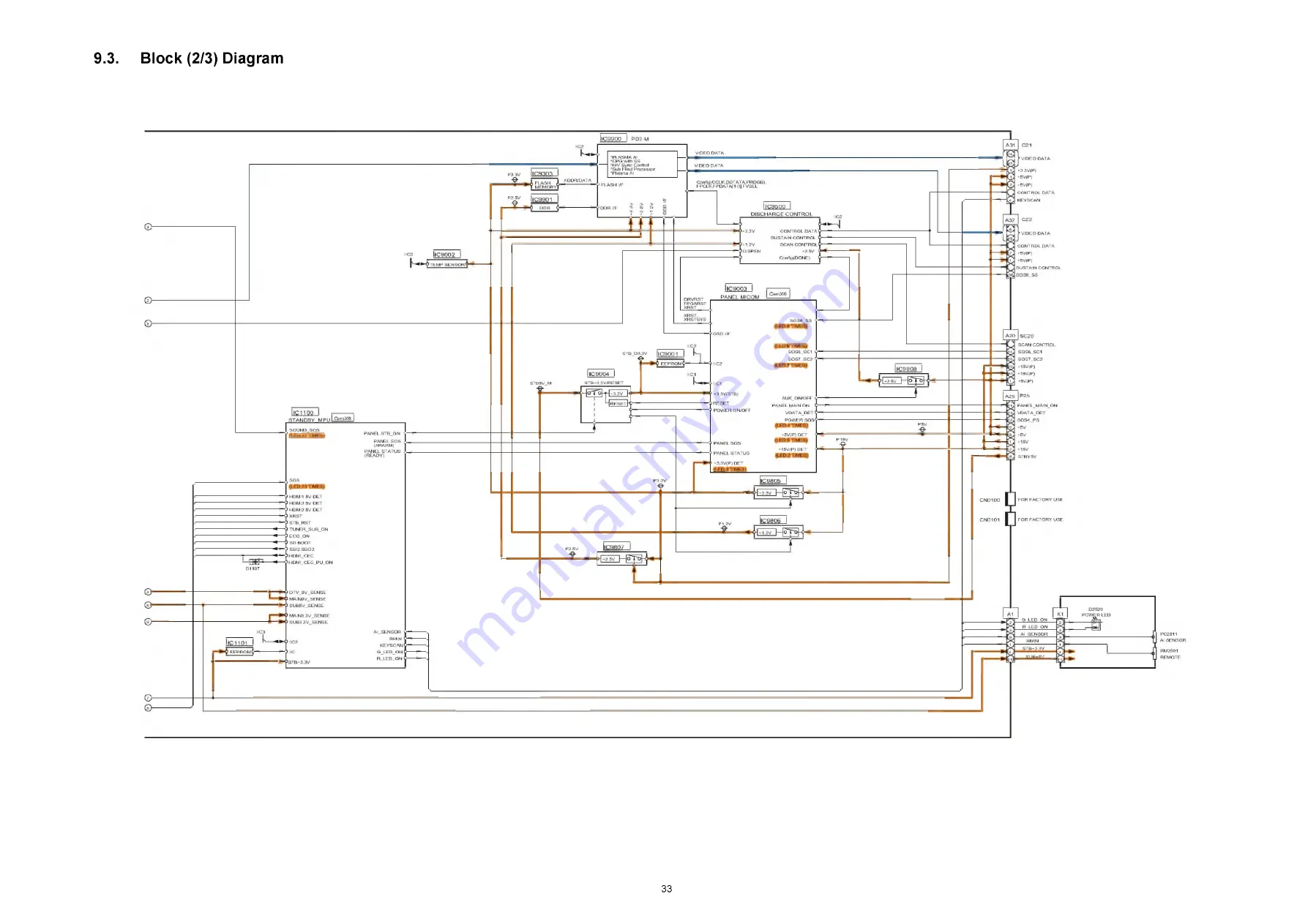Click the IC9003 label
The image size is (1308, 924).
[x=739, y=288]
